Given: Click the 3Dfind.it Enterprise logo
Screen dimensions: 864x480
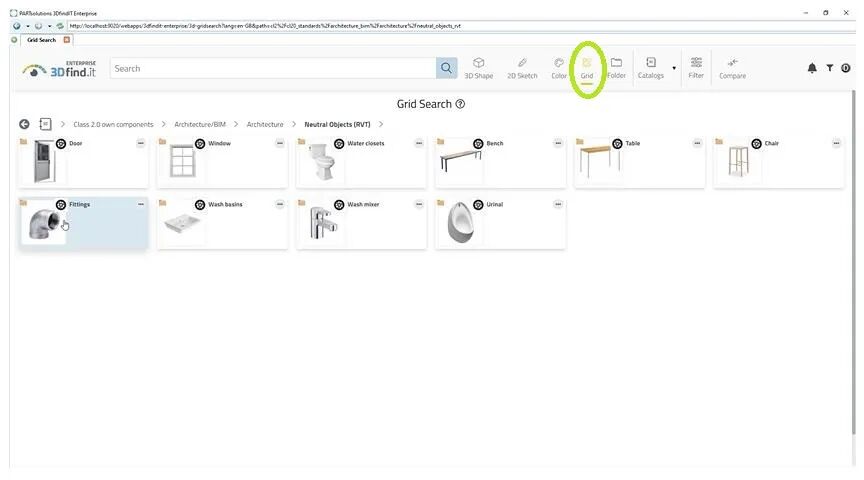Looking at the screenshot, I should [x=60, y=69].
